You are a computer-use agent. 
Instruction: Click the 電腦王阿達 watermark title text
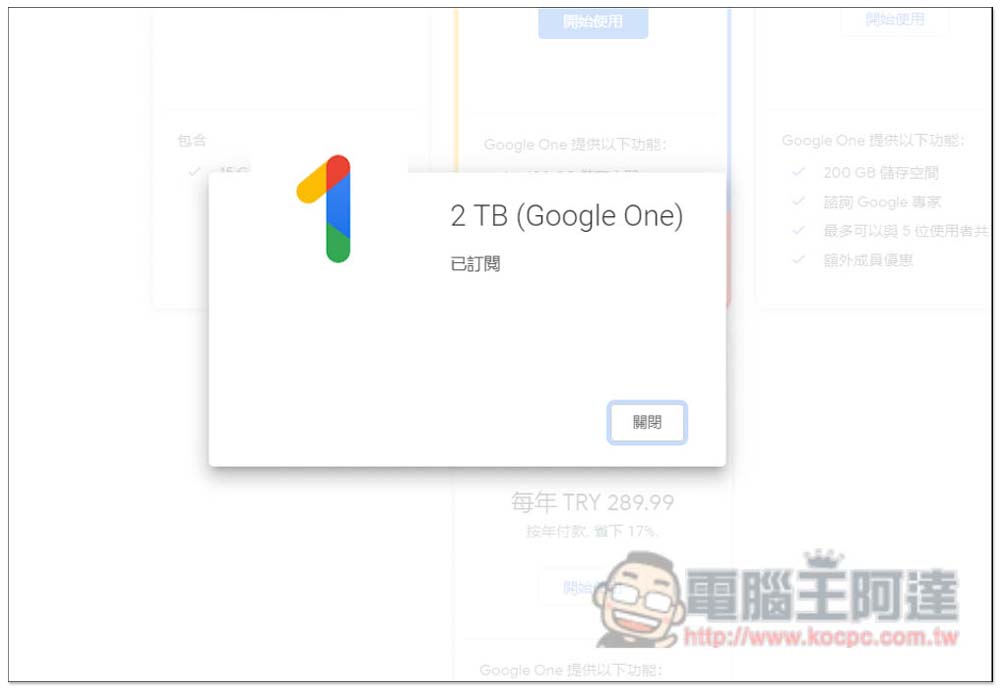coord(823,595)
